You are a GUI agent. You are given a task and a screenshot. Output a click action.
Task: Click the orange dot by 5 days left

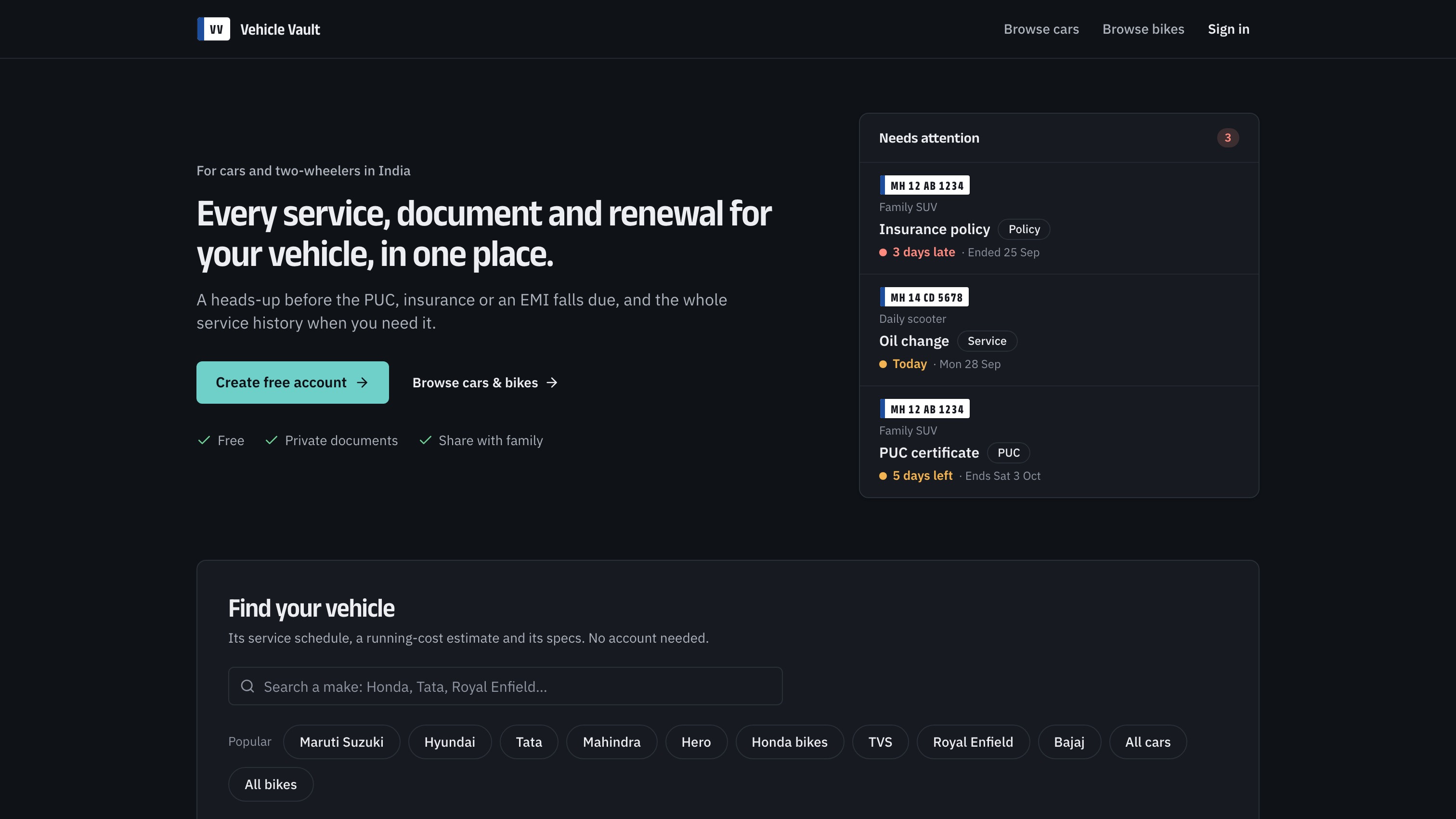click(x=883, y=476)
